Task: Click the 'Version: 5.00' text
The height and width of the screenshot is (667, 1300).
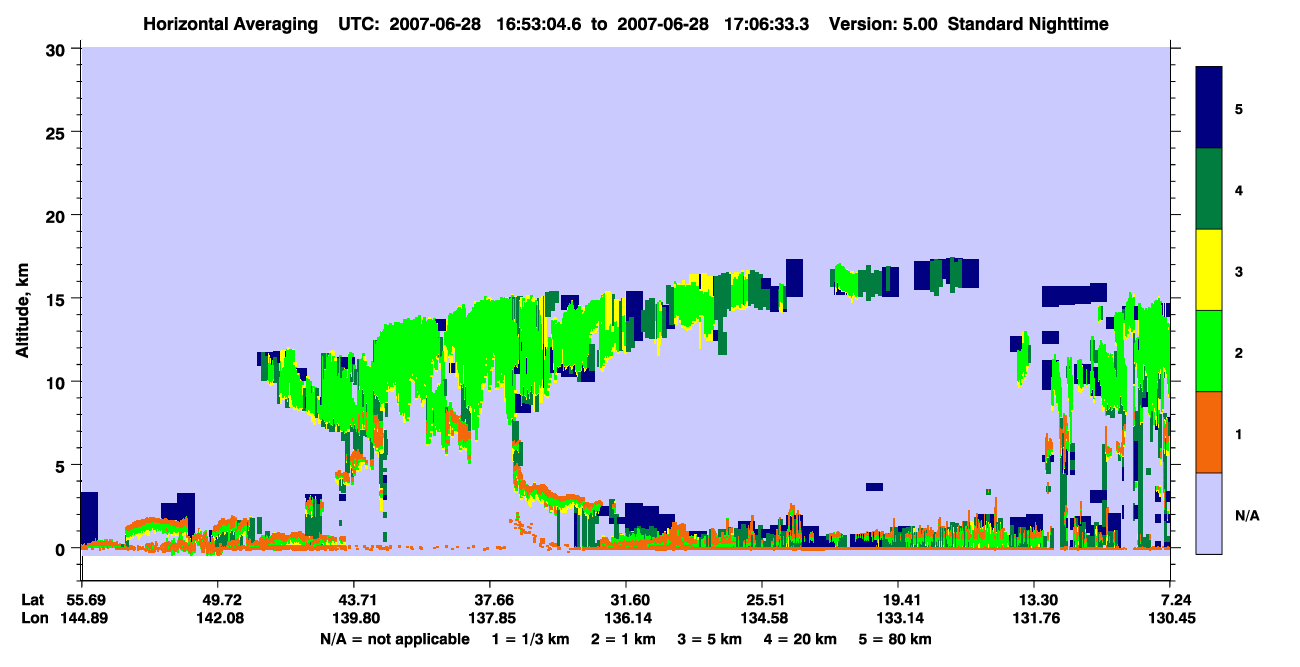Action: click(884, 23)
